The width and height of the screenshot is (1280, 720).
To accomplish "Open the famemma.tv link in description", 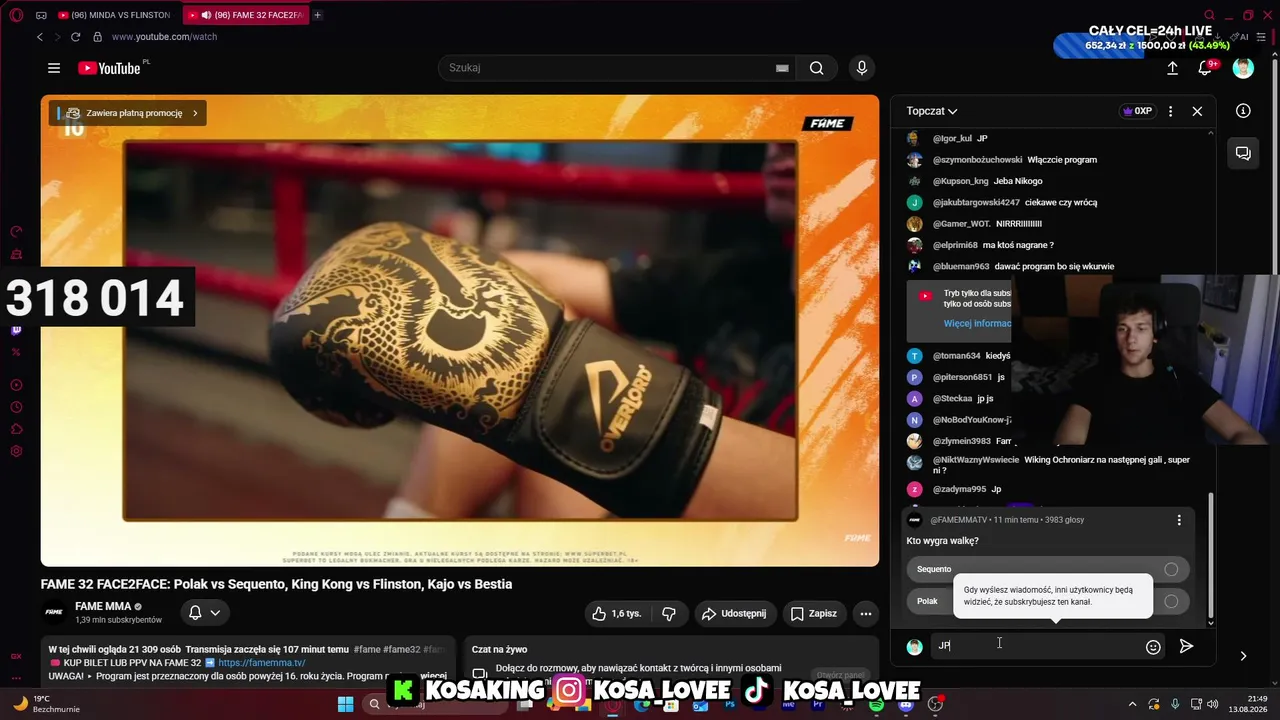I will tap(262, 662).
